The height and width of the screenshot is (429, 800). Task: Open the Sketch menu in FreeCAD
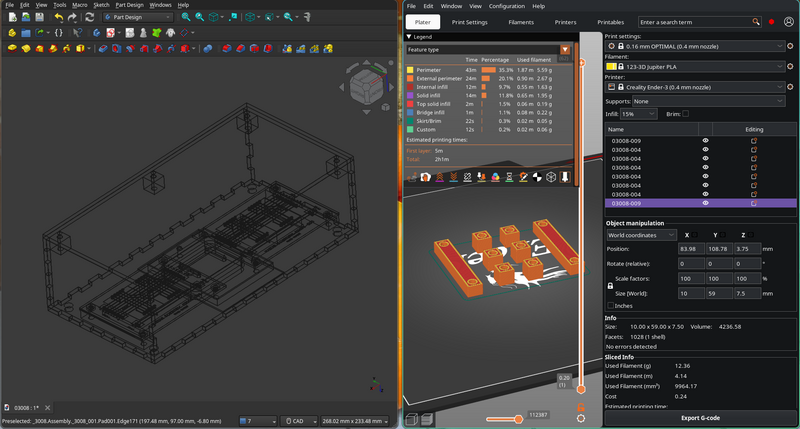click(x=100, y=5)
